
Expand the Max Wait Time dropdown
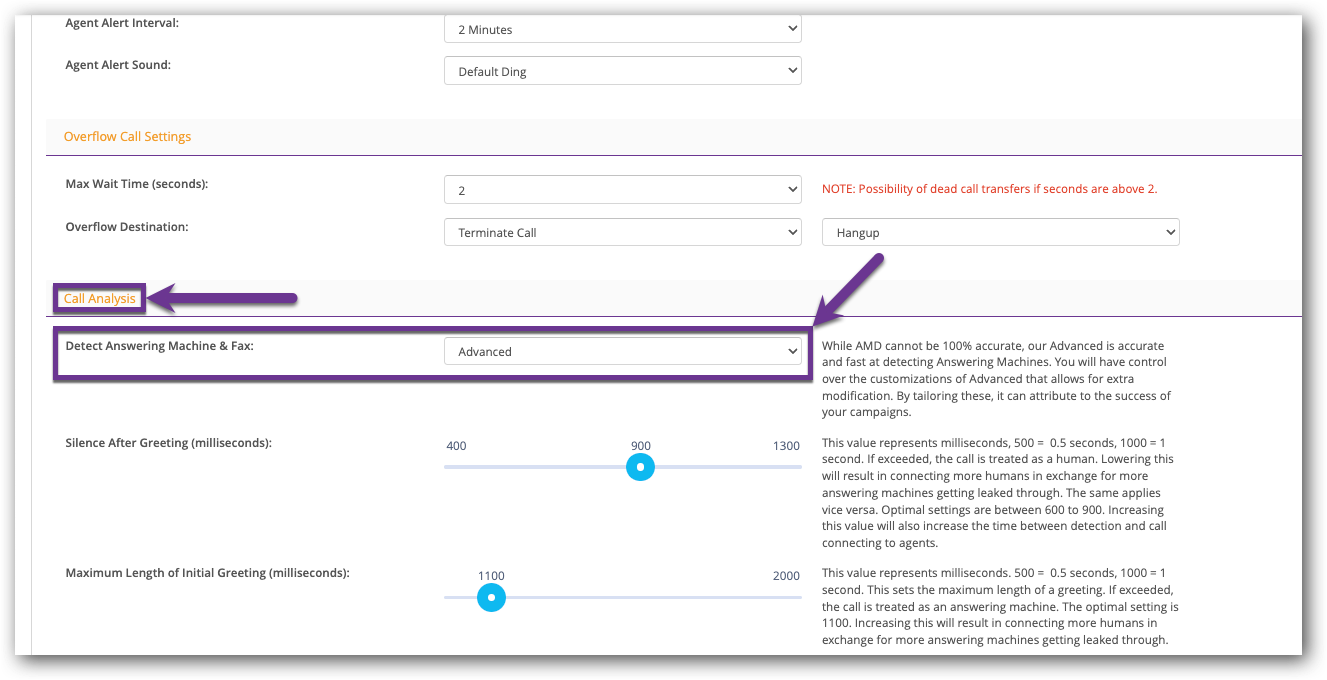click(x=622, y=190)
